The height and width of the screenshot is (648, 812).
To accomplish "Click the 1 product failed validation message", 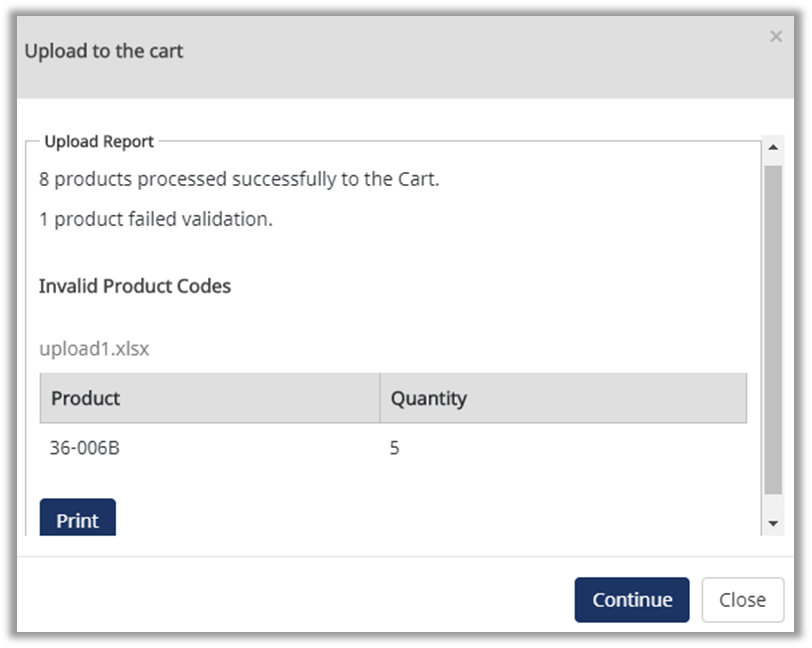I will (156, 219).
